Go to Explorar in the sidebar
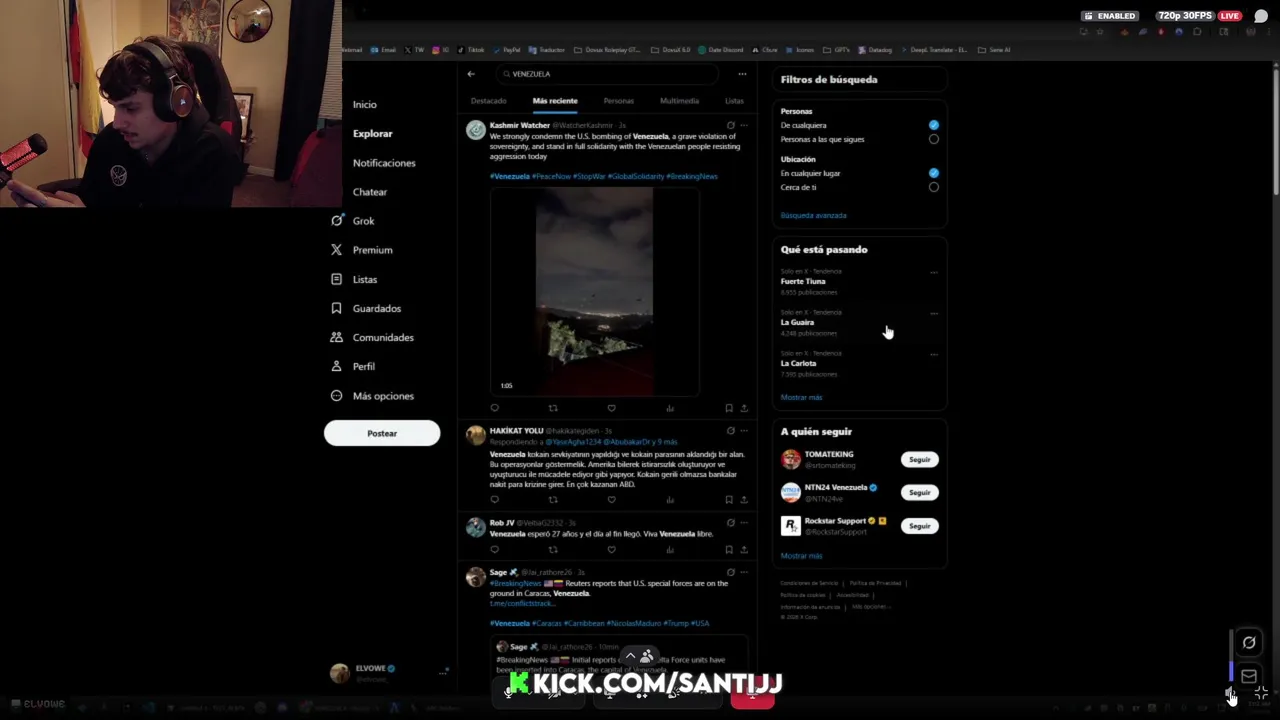This screenshot has height=720, width=1280. 372,133
